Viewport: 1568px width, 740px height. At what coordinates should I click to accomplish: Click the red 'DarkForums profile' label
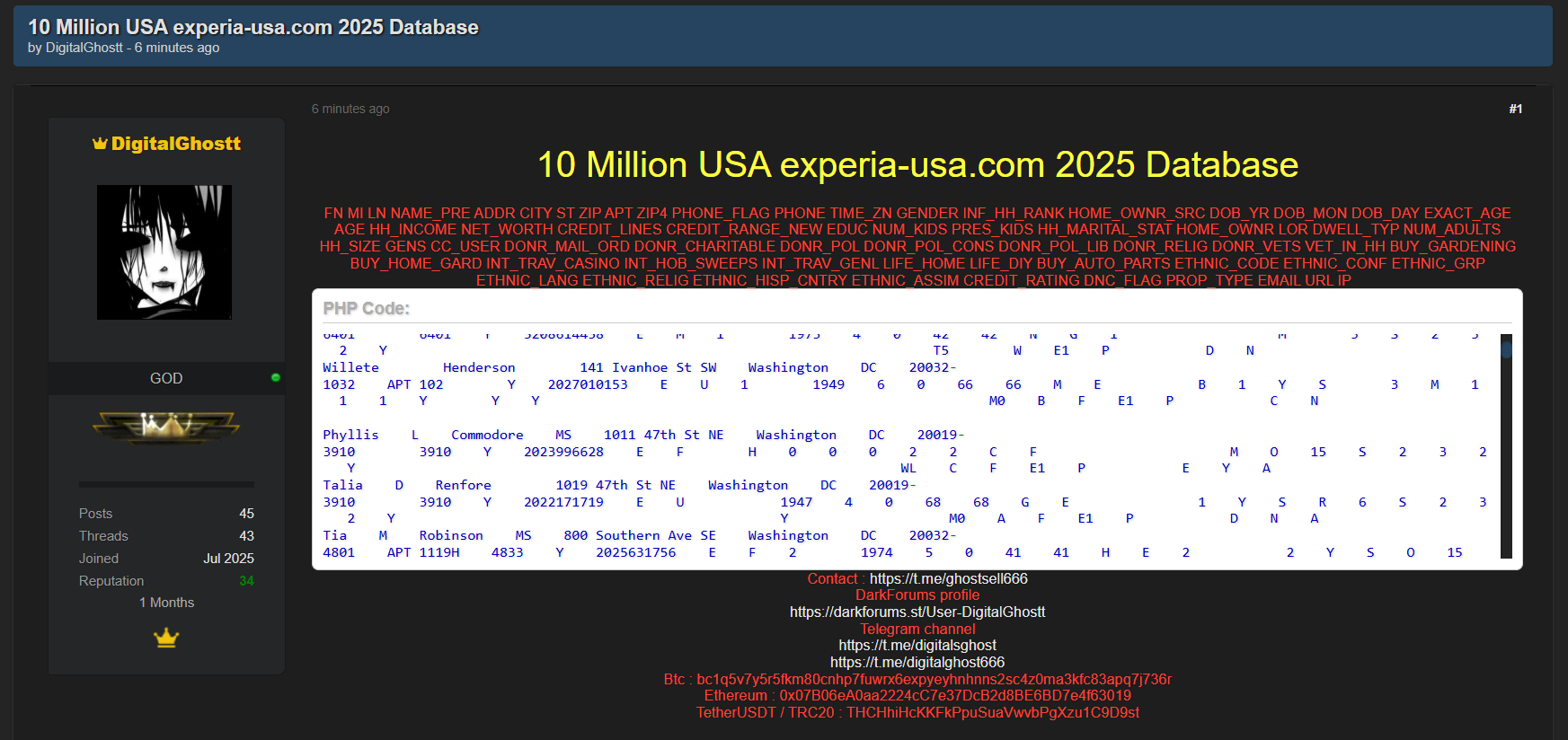[x=917, y=595]
